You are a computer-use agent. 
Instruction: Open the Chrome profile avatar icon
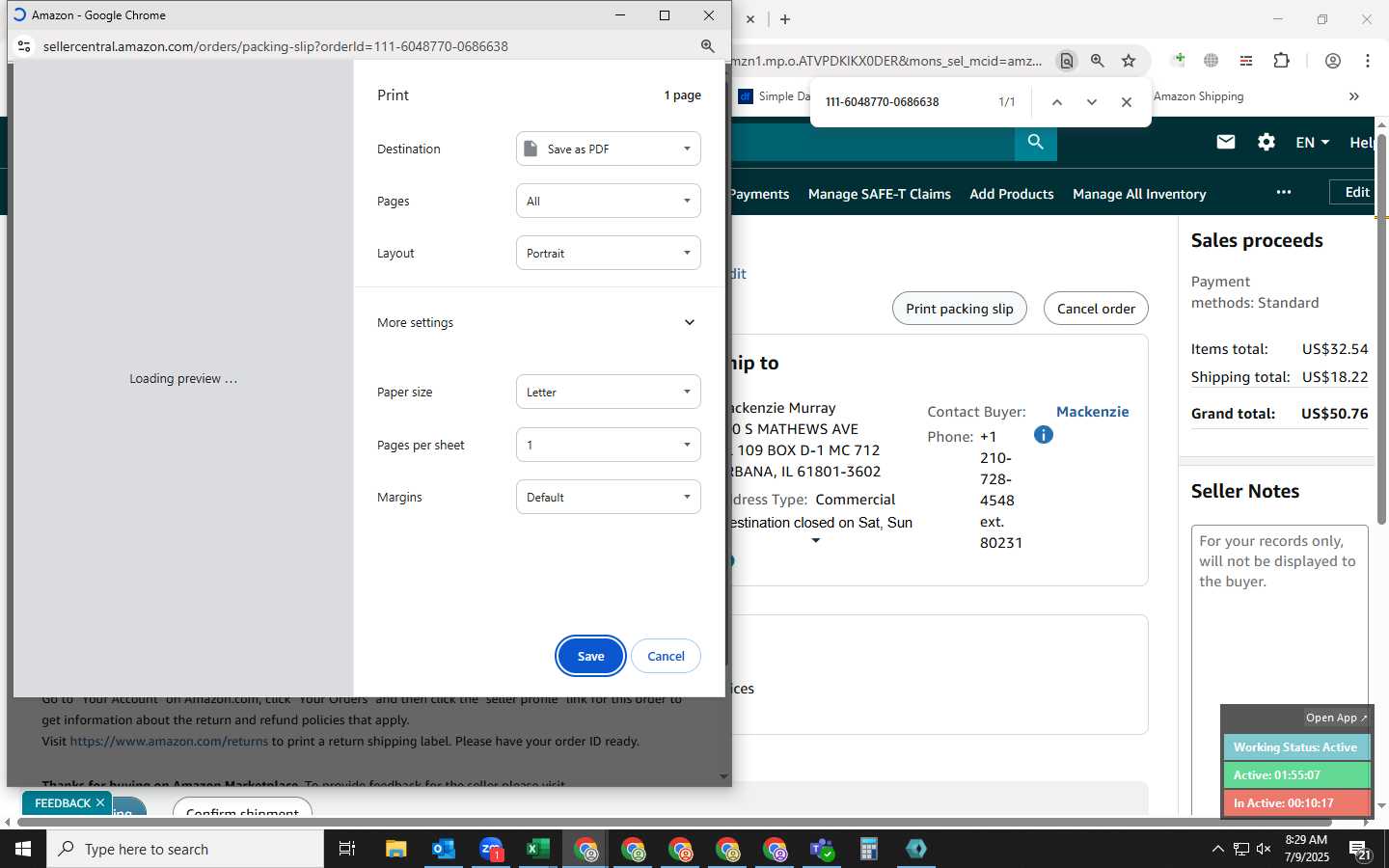coord(1333,61)
